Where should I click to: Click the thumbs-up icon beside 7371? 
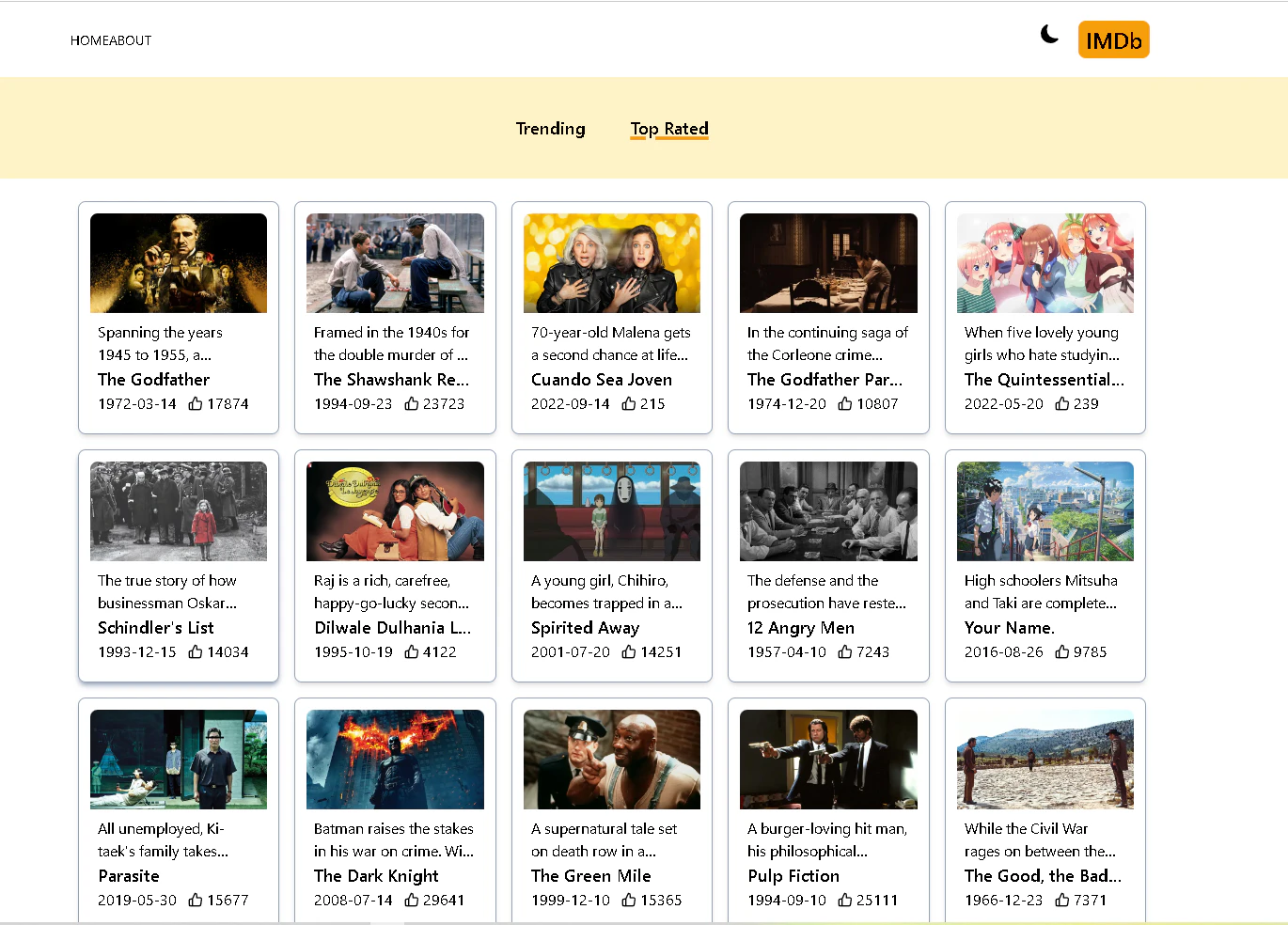point(1062,900)
